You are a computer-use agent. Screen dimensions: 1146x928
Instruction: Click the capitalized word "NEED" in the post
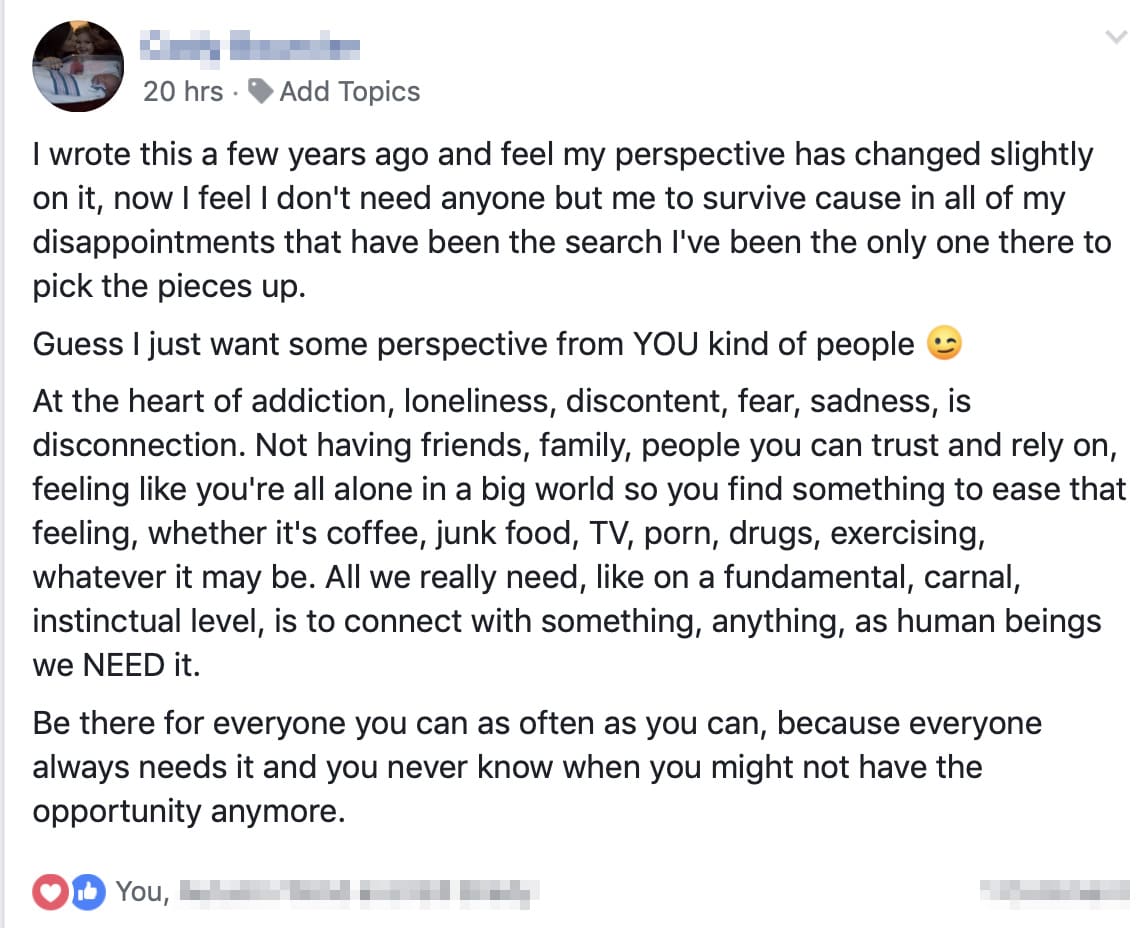pyautogui.click(x=124, y=666)
